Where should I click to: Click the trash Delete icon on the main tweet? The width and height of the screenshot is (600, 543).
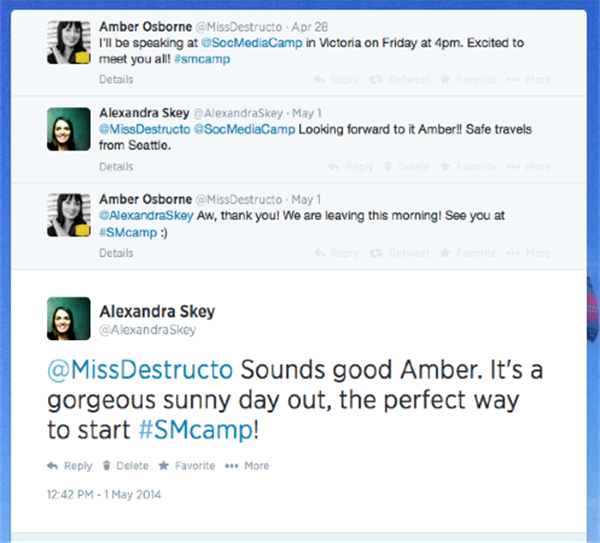click(107, 465)
